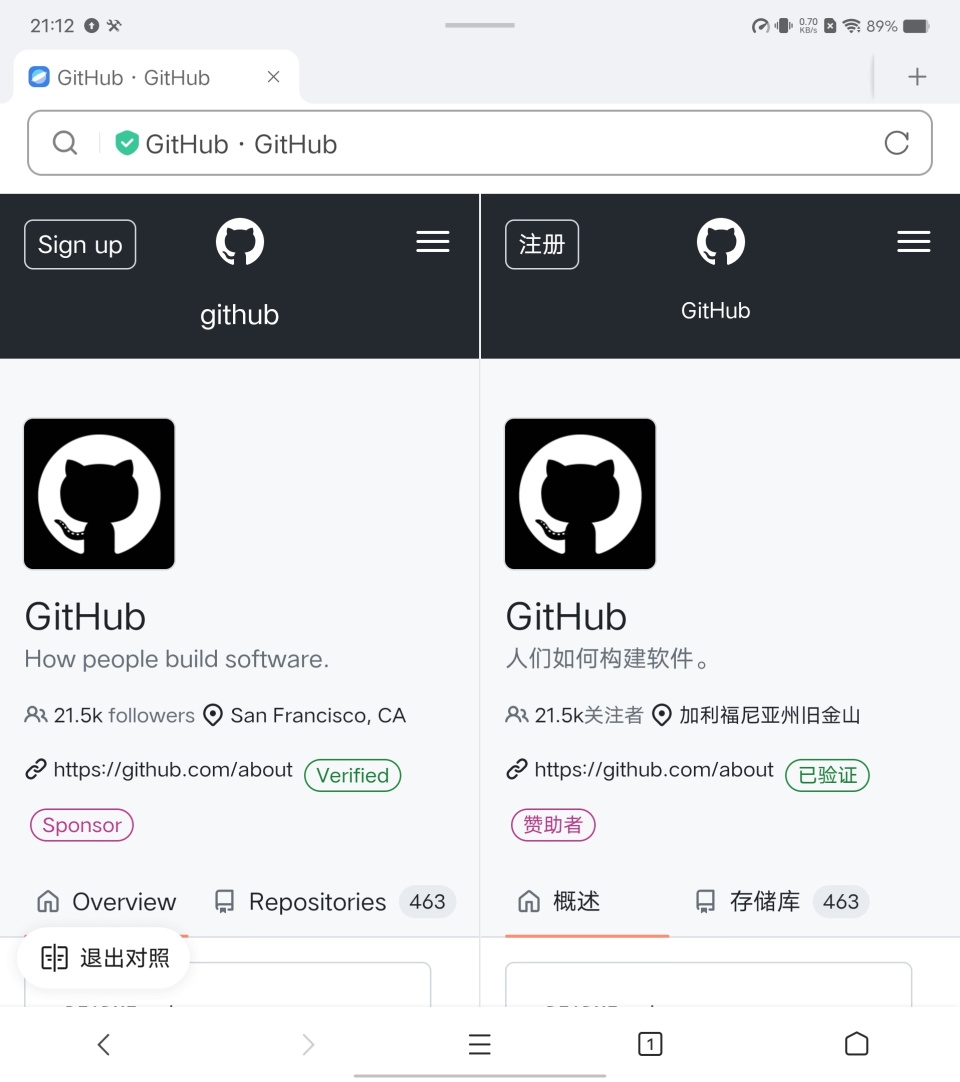Close the GitHub · GitHub tab

273,77
